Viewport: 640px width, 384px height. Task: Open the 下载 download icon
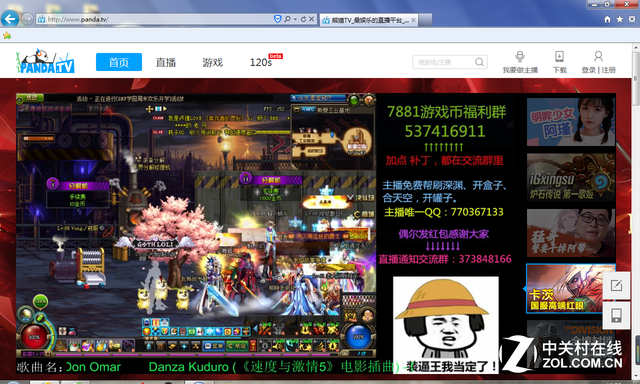click(x=559, y=56)
